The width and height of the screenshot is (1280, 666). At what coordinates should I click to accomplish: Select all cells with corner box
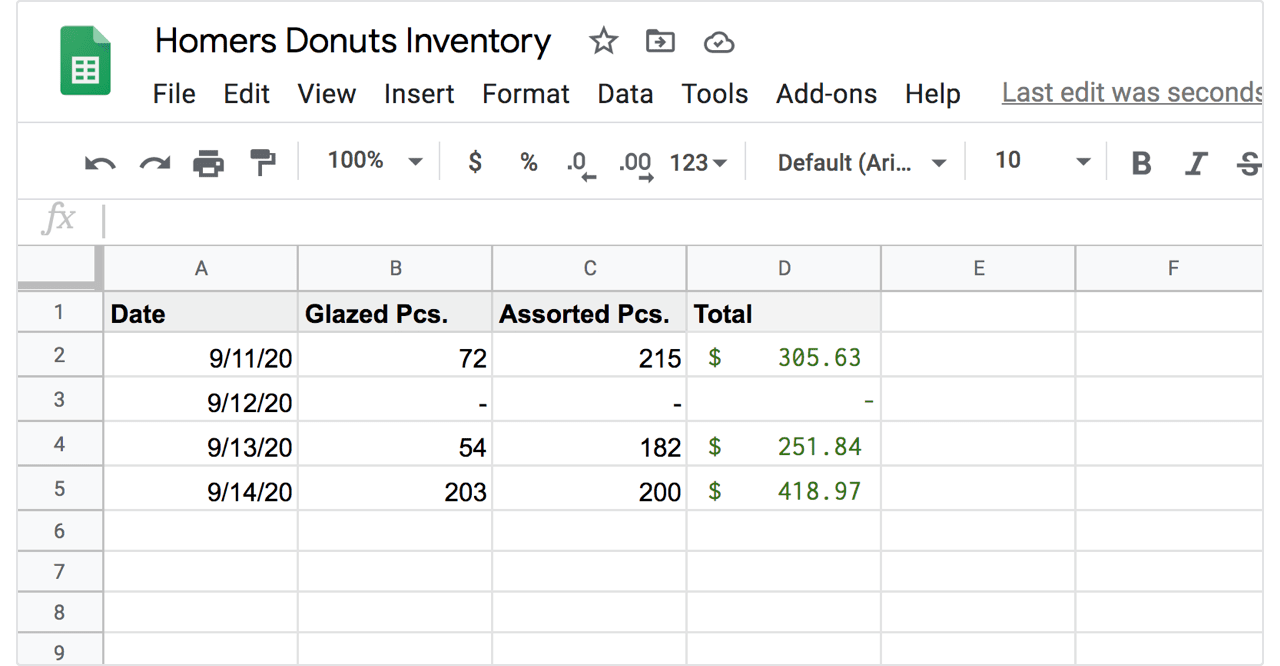(x=60, y=267)
